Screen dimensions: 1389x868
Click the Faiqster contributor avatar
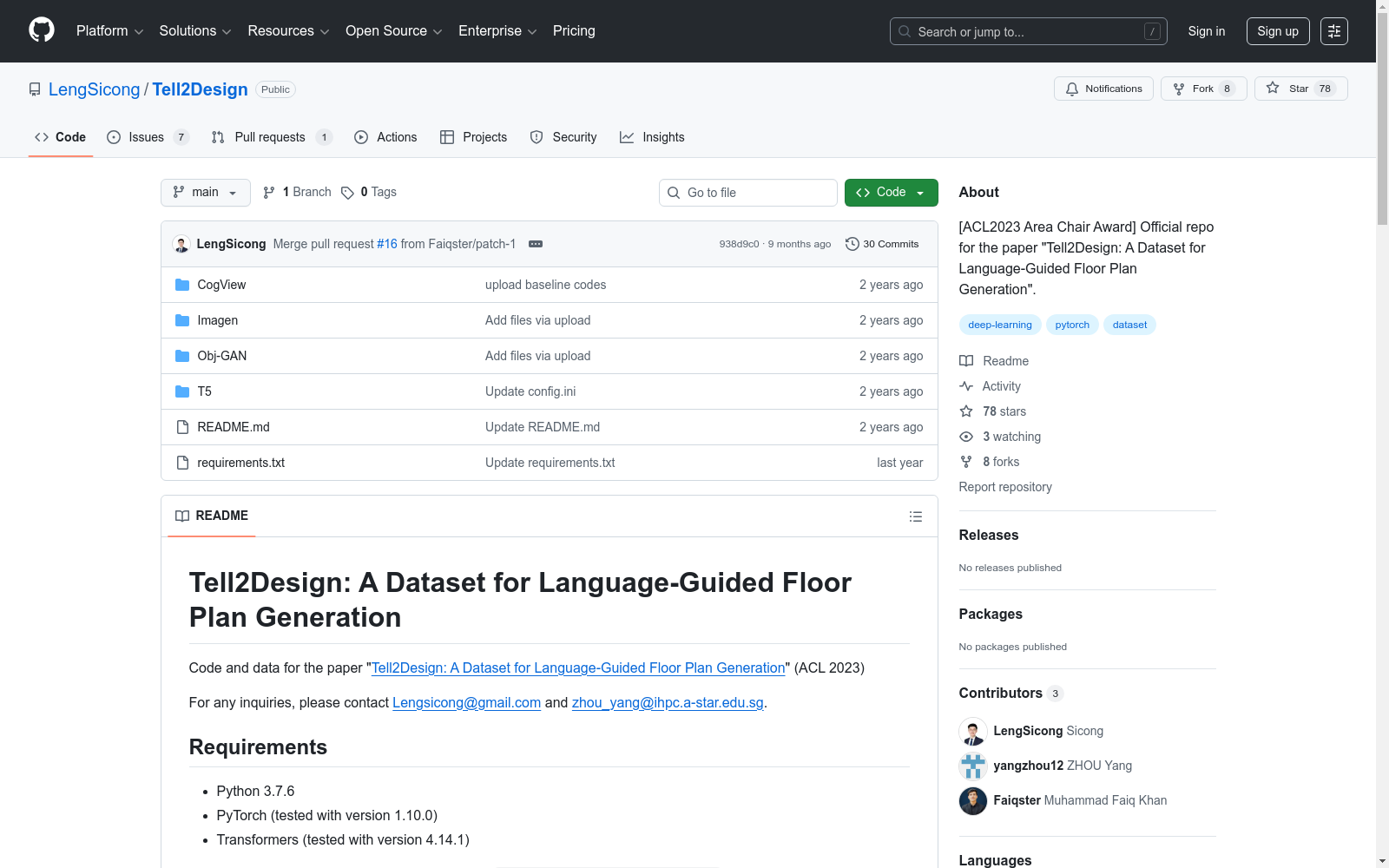tap(973, 801)
